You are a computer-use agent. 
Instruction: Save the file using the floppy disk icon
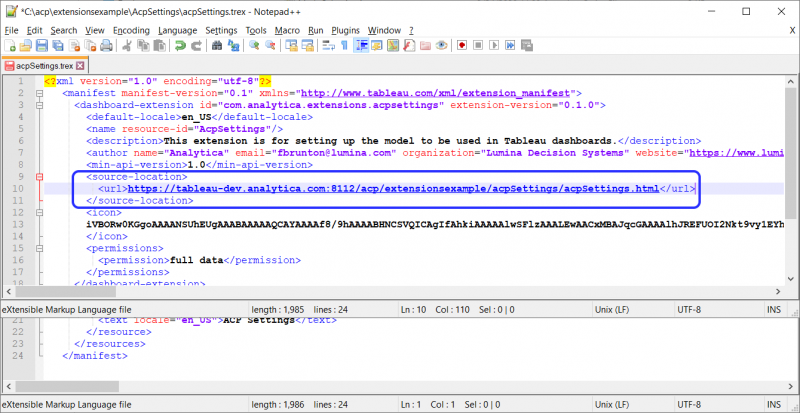[x=41, y=46]
